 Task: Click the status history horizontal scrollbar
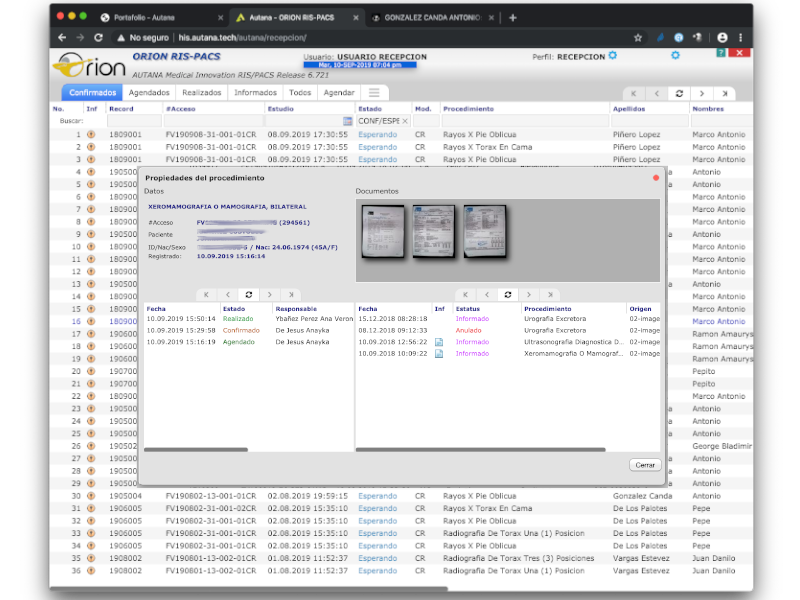(195, 450)
